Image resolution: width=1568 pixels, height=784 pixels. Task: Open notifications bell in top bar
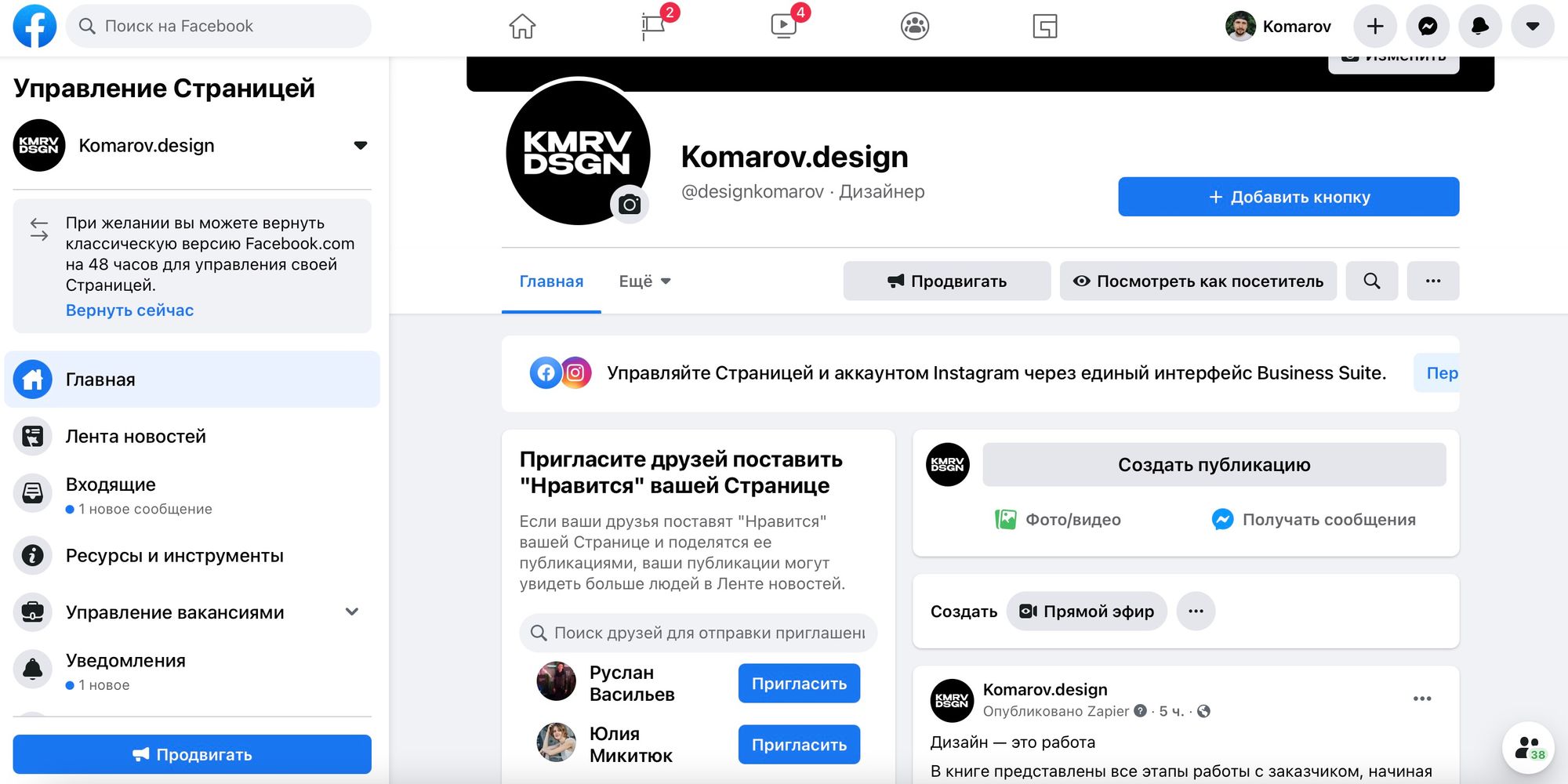pos(1479,27)
